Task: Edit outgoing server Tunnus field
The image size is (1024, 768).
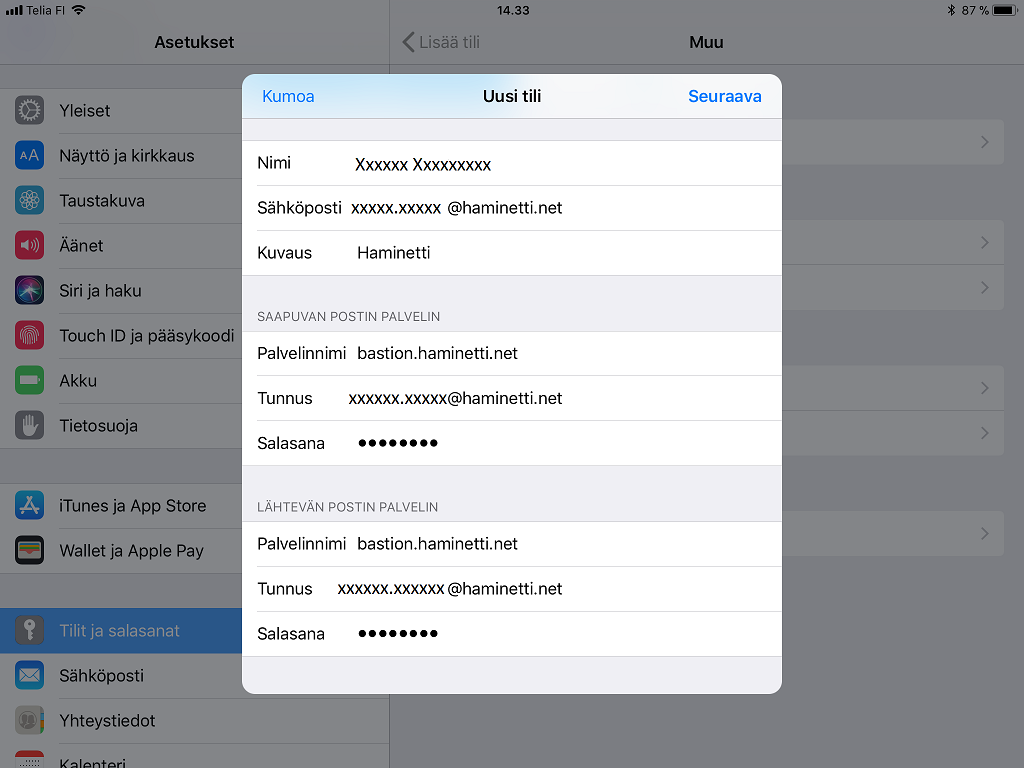Action: coord(512,589)
